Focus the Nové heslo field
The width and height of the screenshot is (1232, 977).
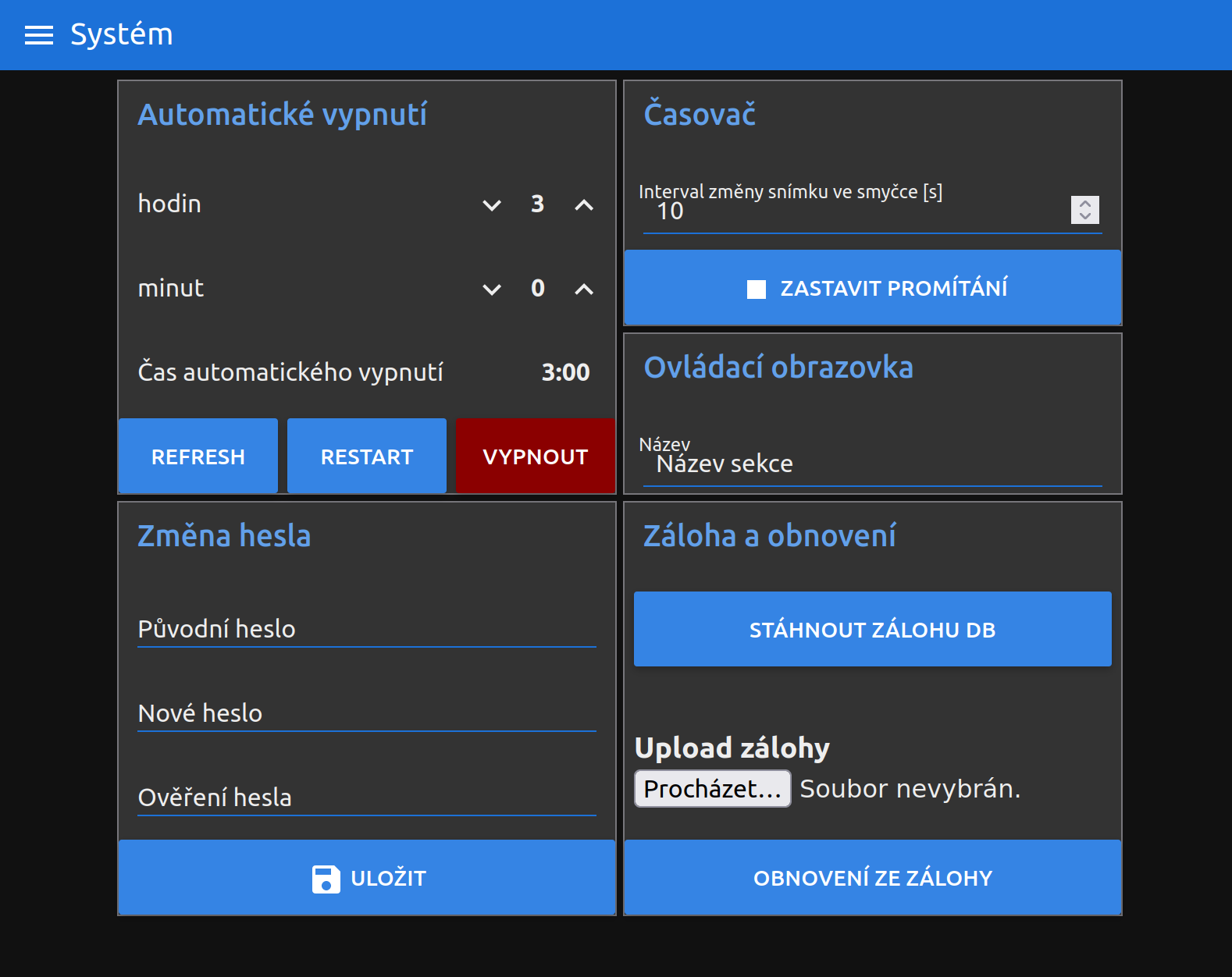(367, 713)
